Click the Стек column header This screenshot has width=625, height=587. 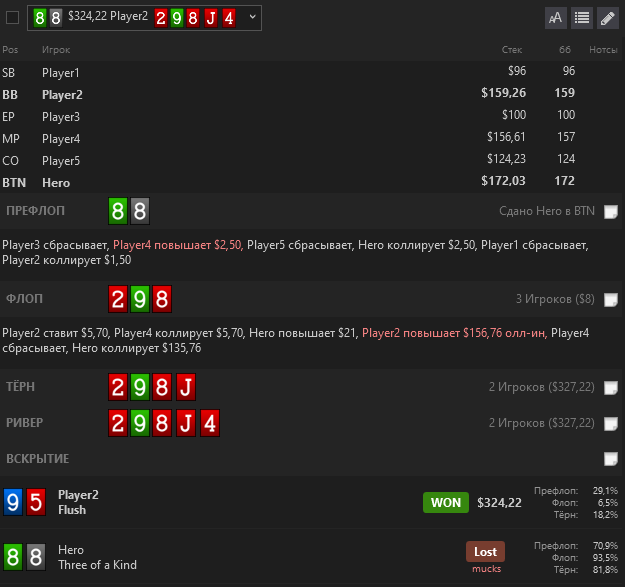[512, 50]
